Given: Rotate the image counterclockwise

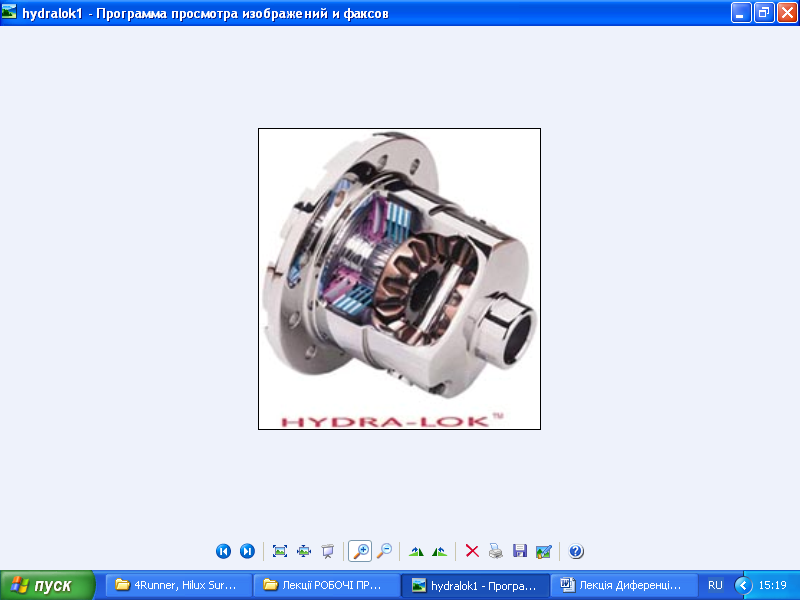Looking at the screenshot, I should tap(440, 551).
